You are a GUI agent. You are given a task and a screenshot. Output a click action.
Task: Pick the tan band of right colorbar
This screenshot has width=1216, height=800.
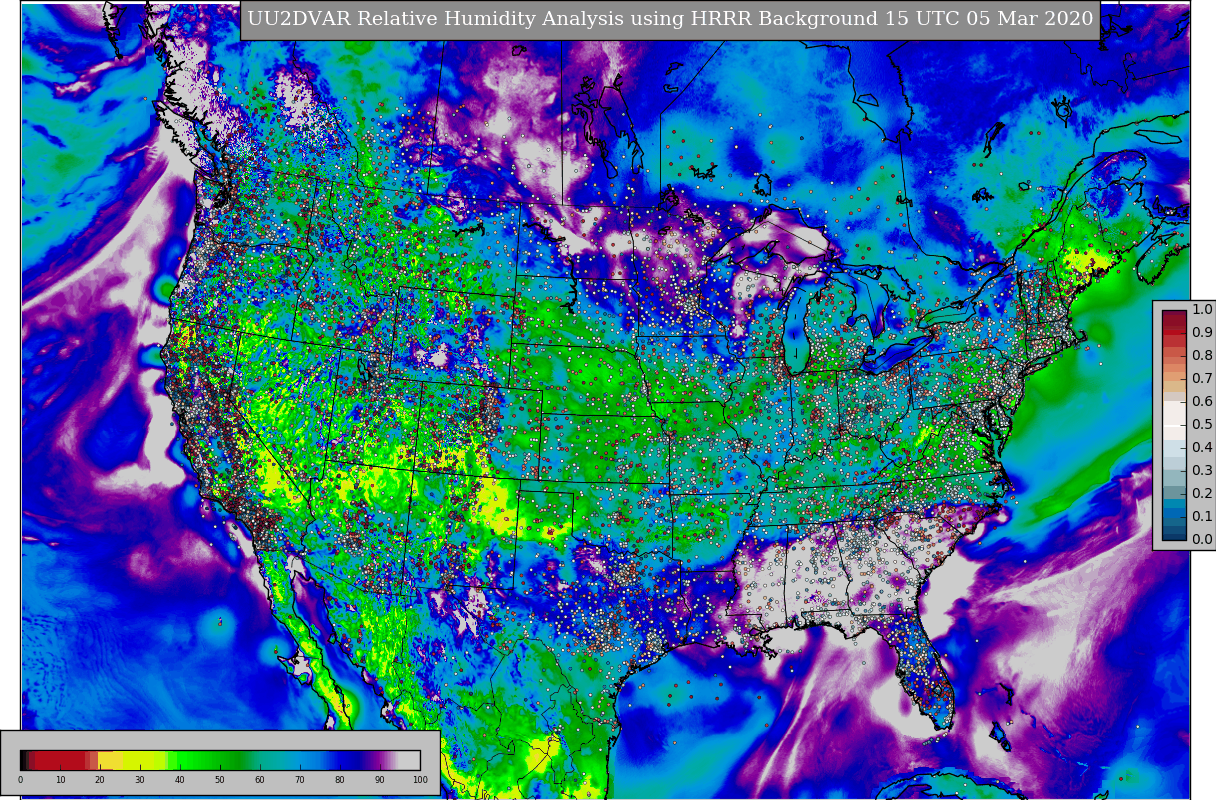click(1174, 384)
